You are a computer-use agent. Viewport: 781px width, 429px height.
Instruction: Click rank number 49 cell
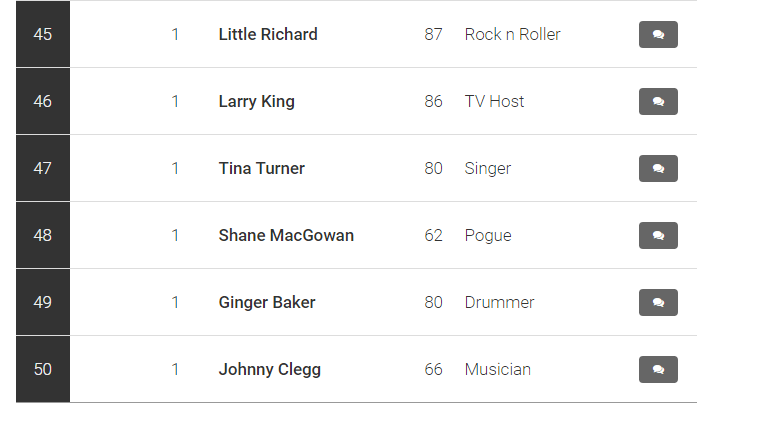(43, 302)
